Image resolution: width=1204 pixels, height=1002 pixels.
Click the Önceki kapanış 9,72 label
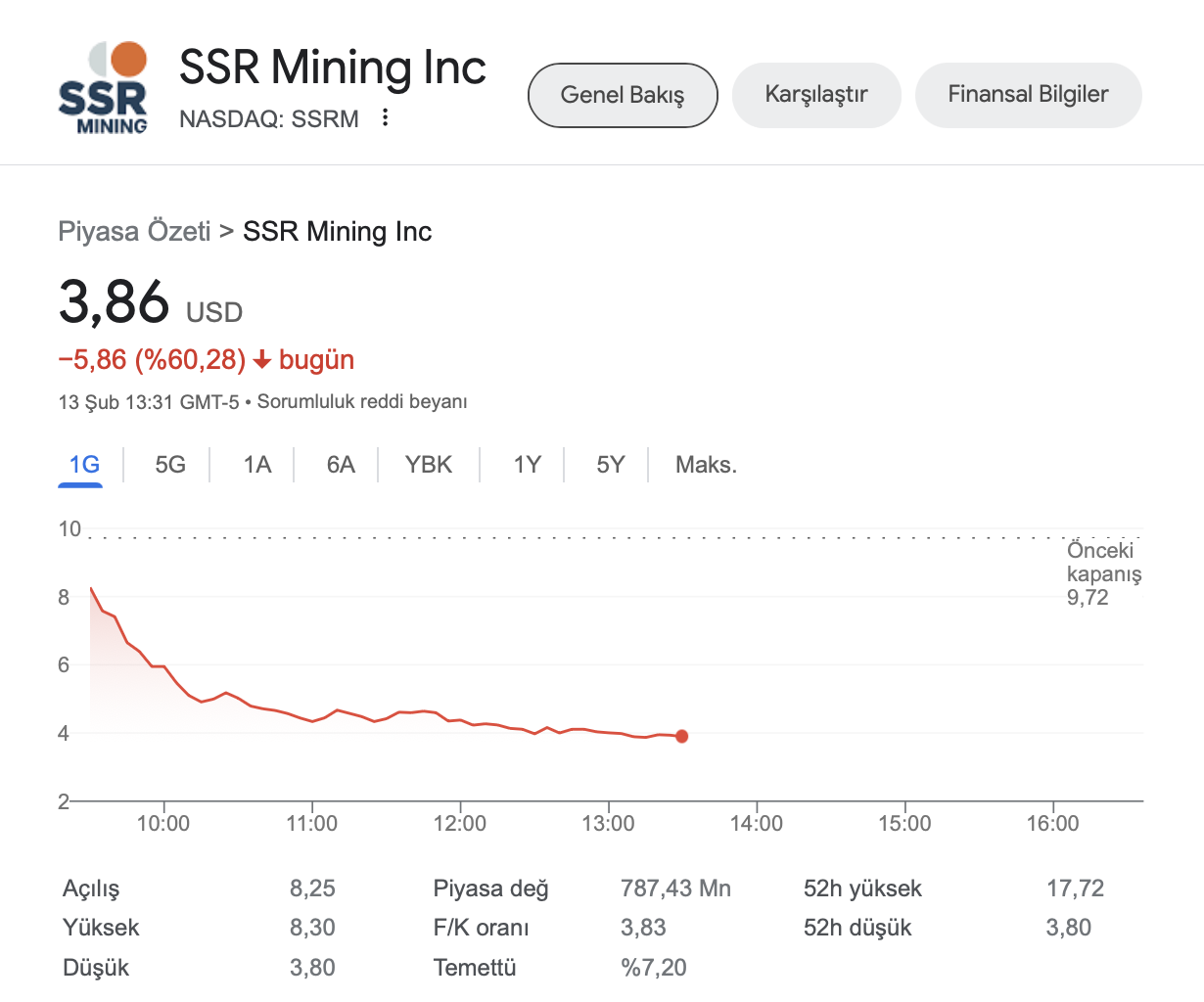click(x=1103, y=574)
